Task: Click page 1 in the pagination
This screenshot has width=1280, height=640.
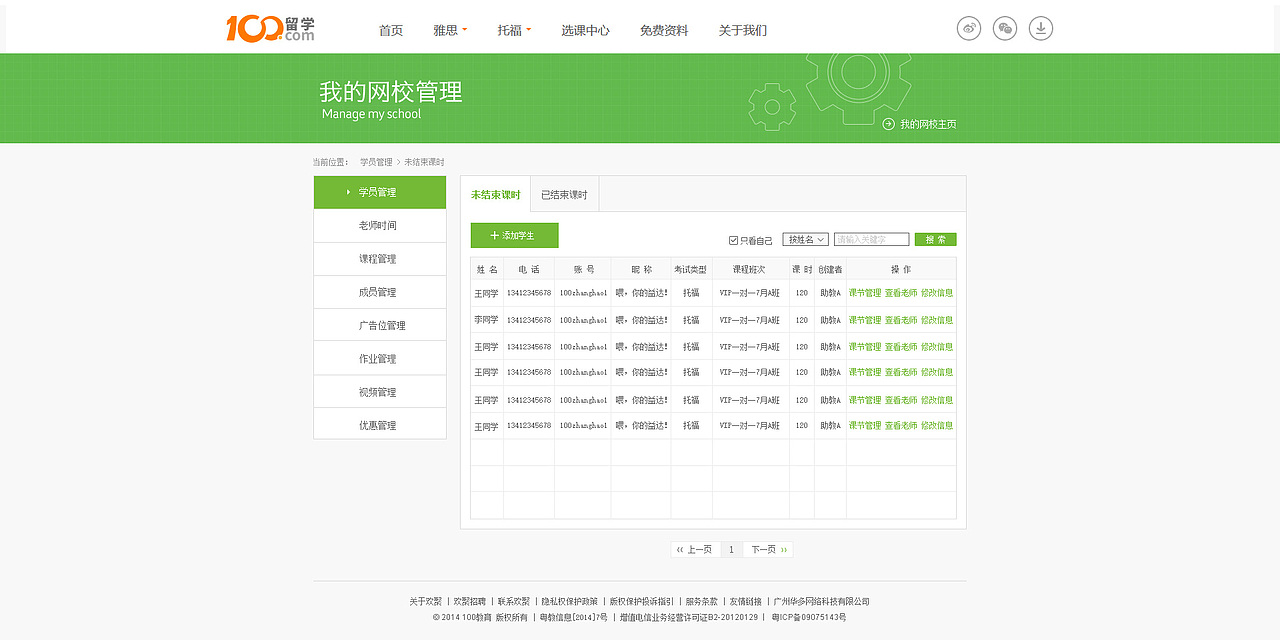Action: pos(731,549)
